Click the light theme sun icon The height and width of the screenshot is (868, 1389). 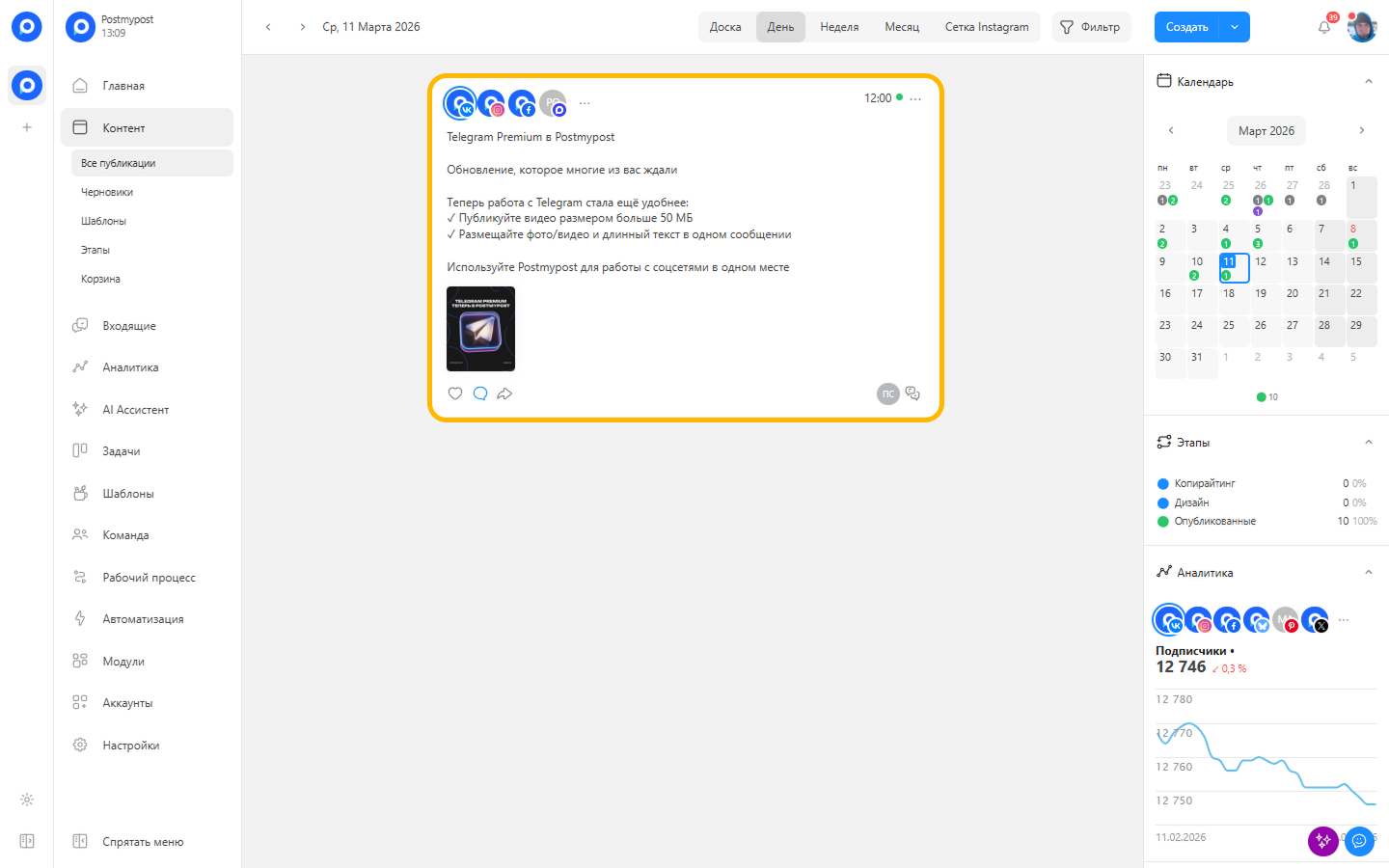(27, 800)
